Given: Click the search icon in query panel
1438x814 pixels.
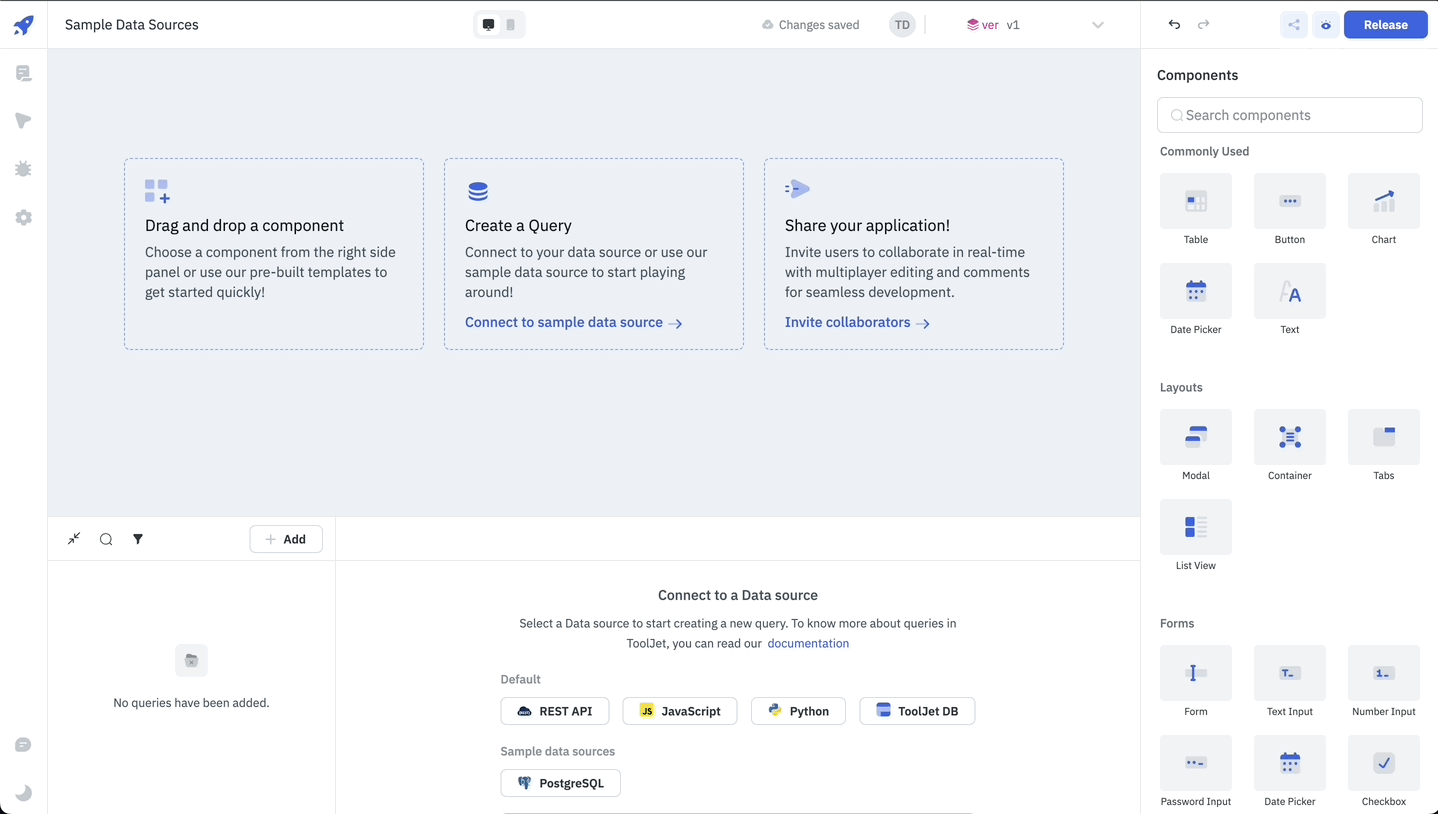Looking at the screenshot, I should (x=106, y=539).
